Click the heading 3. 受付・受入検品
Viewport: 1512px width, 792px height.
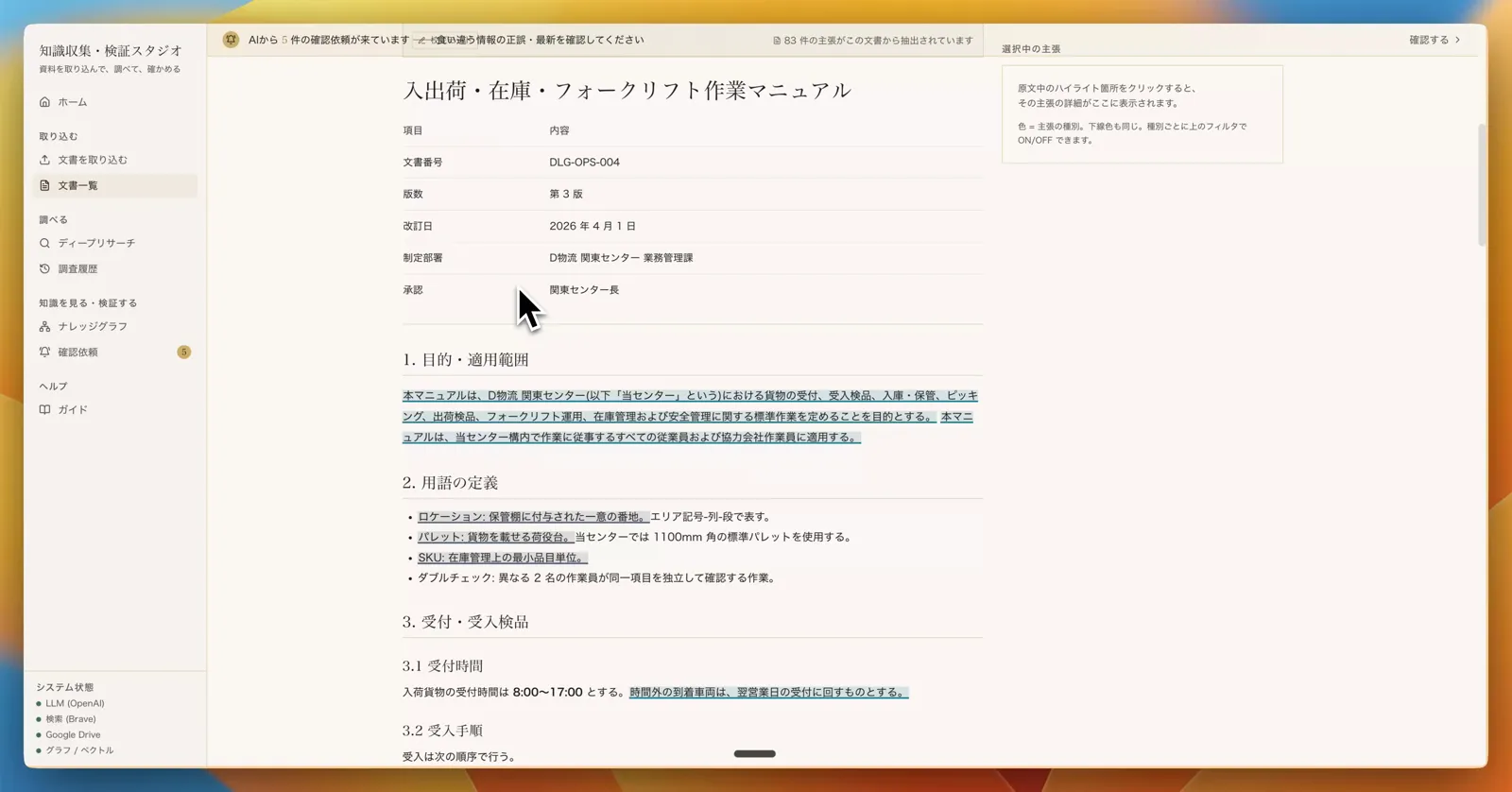tap(466, 622)
